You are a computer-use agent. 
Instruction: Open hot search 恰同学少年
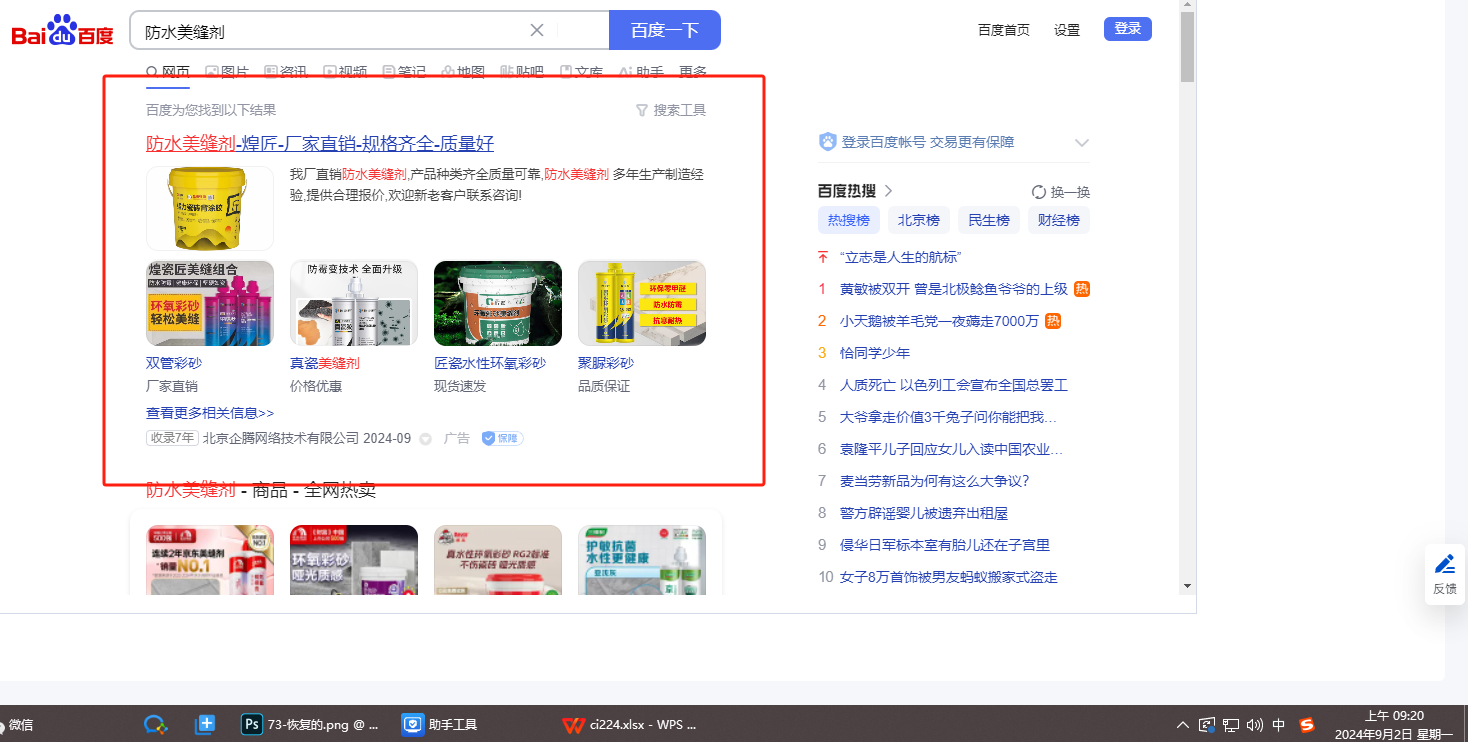(x=875, y=353)
